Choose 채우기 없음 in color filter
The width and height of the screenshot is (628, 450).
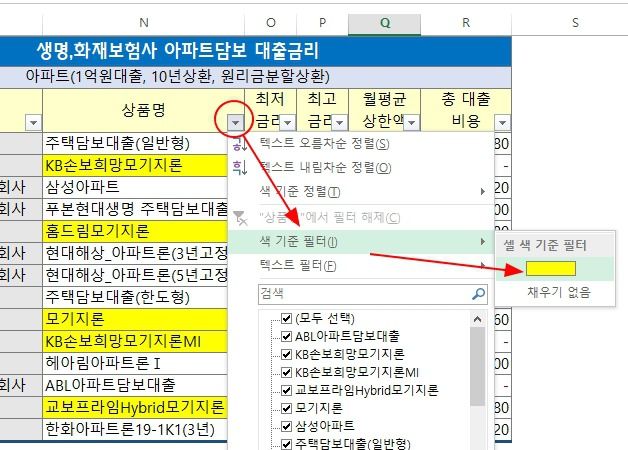tap(559, 292)
